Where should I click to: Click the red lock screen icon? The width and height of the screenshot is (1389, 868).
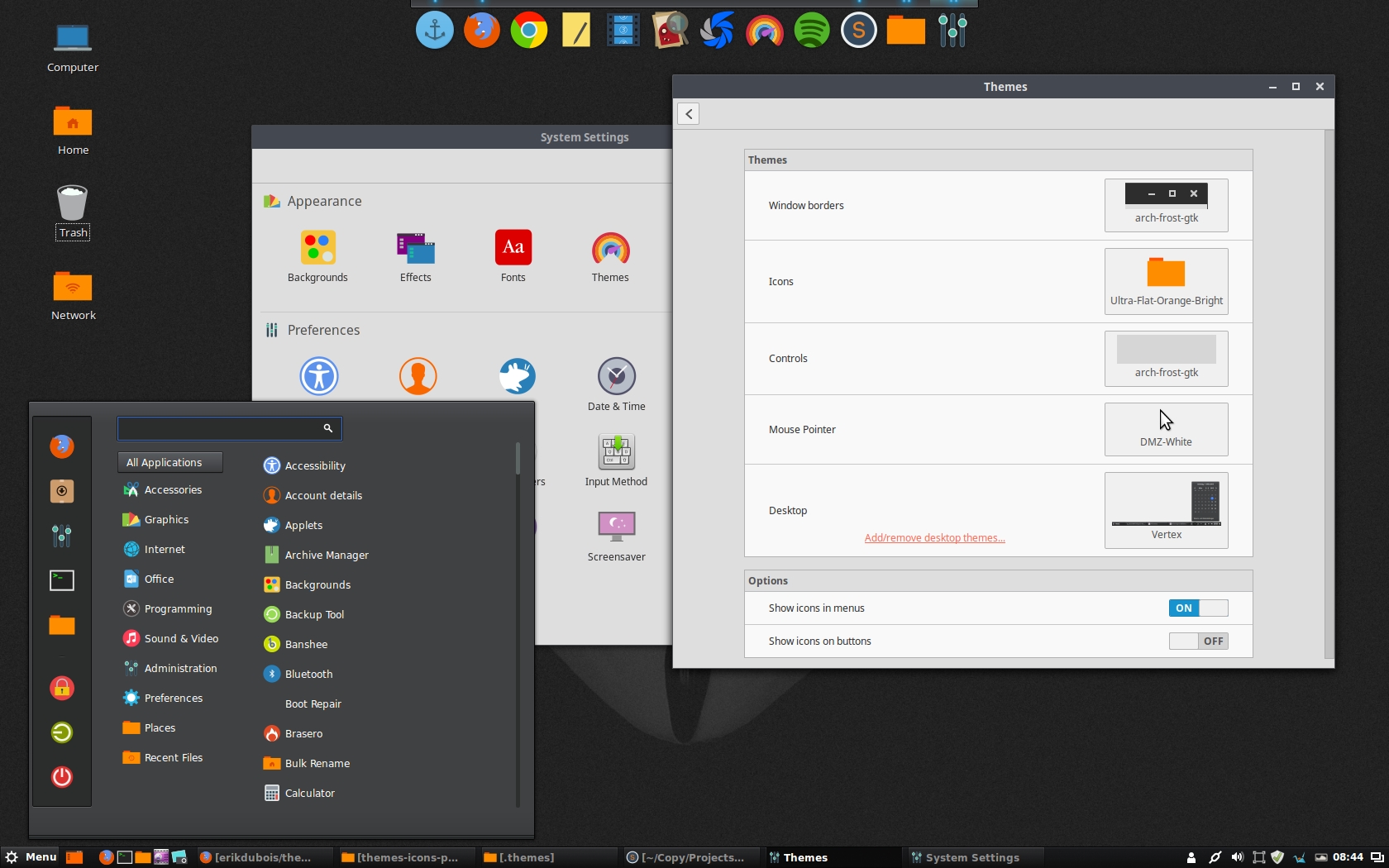[62, 688]
